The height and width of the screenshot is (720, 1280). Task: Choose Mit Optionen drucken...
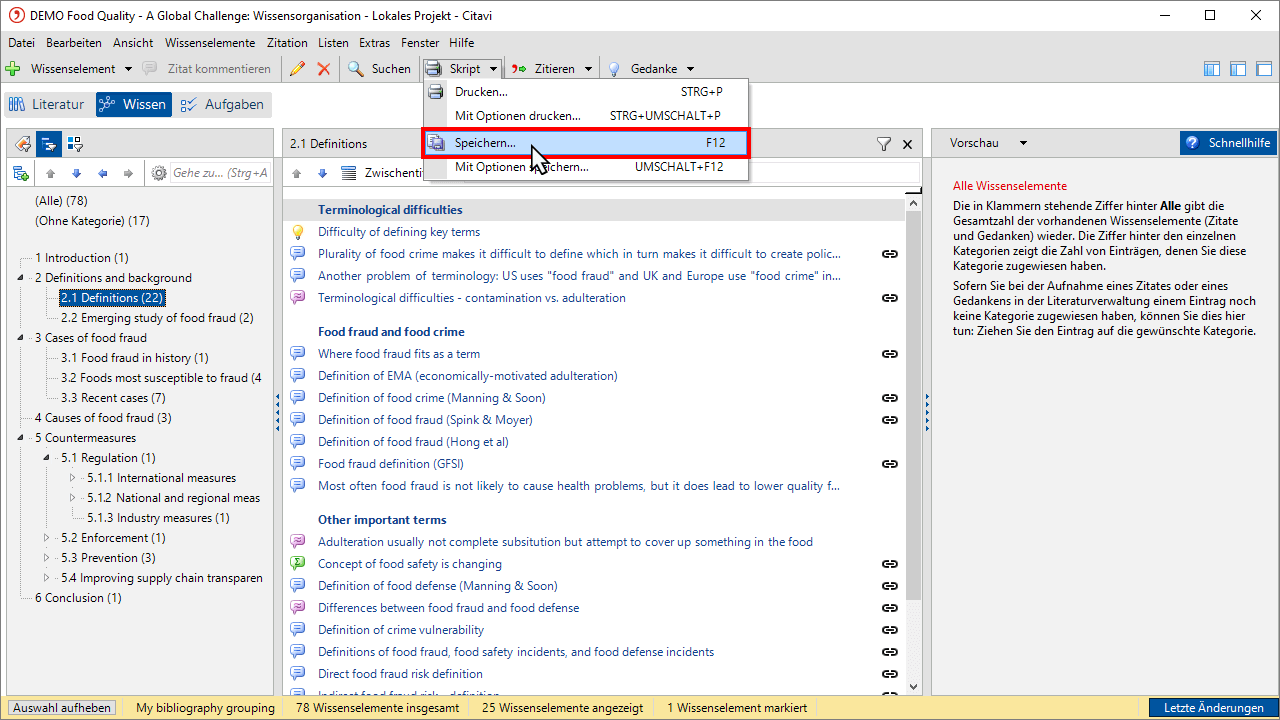(x=587, y=116)
